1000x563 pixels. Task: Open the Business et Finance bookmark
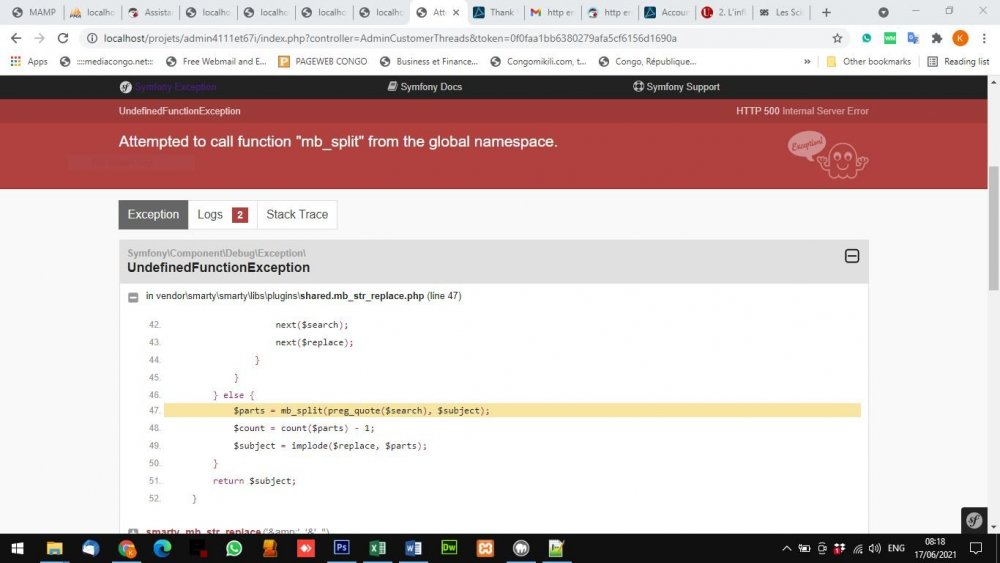[x=429, y=61]
